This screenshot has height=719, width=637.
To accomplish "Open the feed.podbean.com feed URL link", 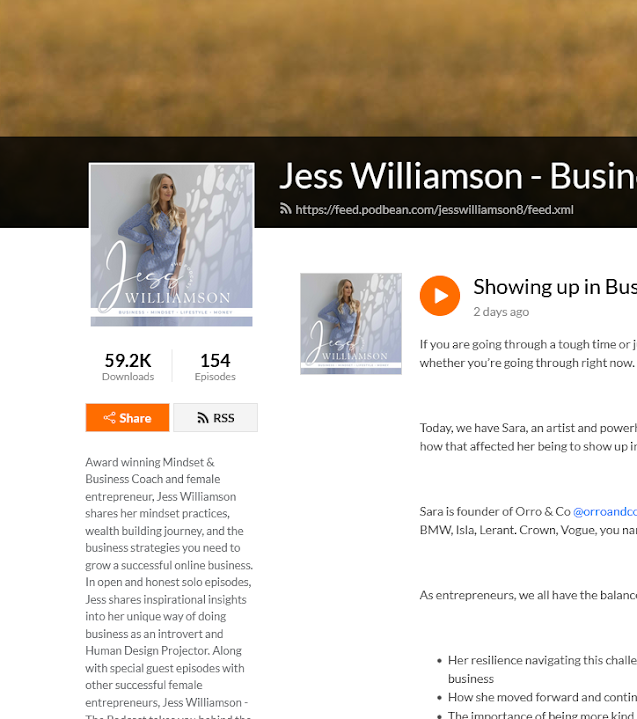I will (434, 210).
